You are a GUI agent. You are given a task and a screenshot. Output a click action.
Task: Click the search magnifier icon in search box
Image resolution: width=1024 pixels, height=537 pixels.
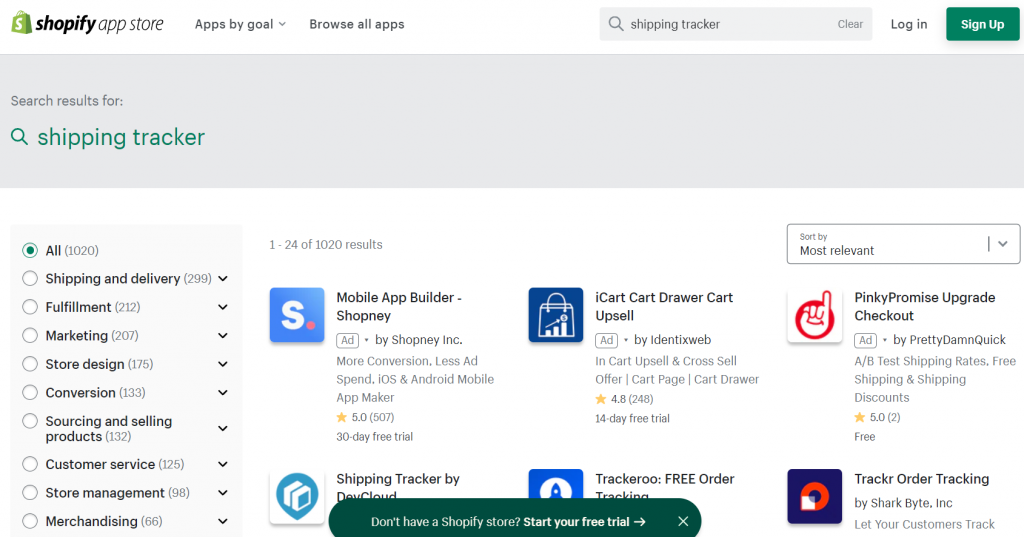tap(615, 24)
